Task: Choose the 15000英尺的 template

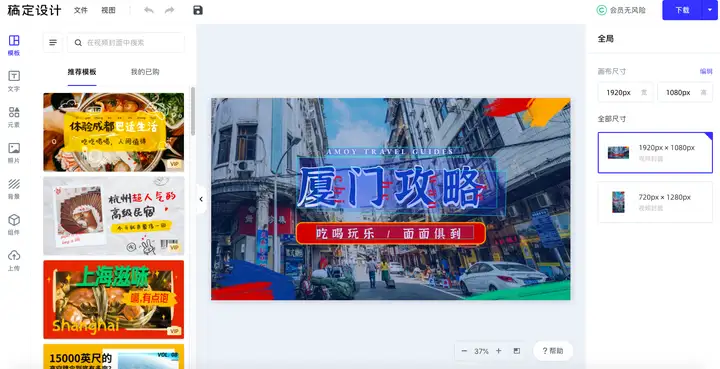Action: [x=114, y=357]
